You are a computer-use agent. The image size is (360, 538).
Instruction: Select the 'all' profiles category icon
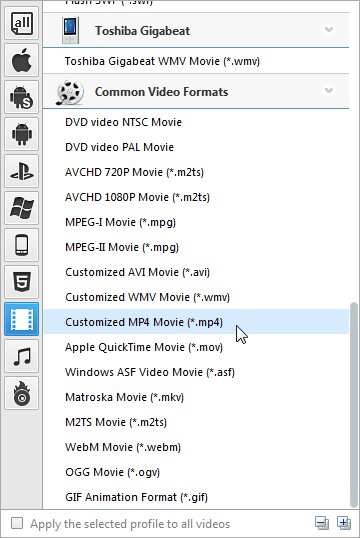22,24
